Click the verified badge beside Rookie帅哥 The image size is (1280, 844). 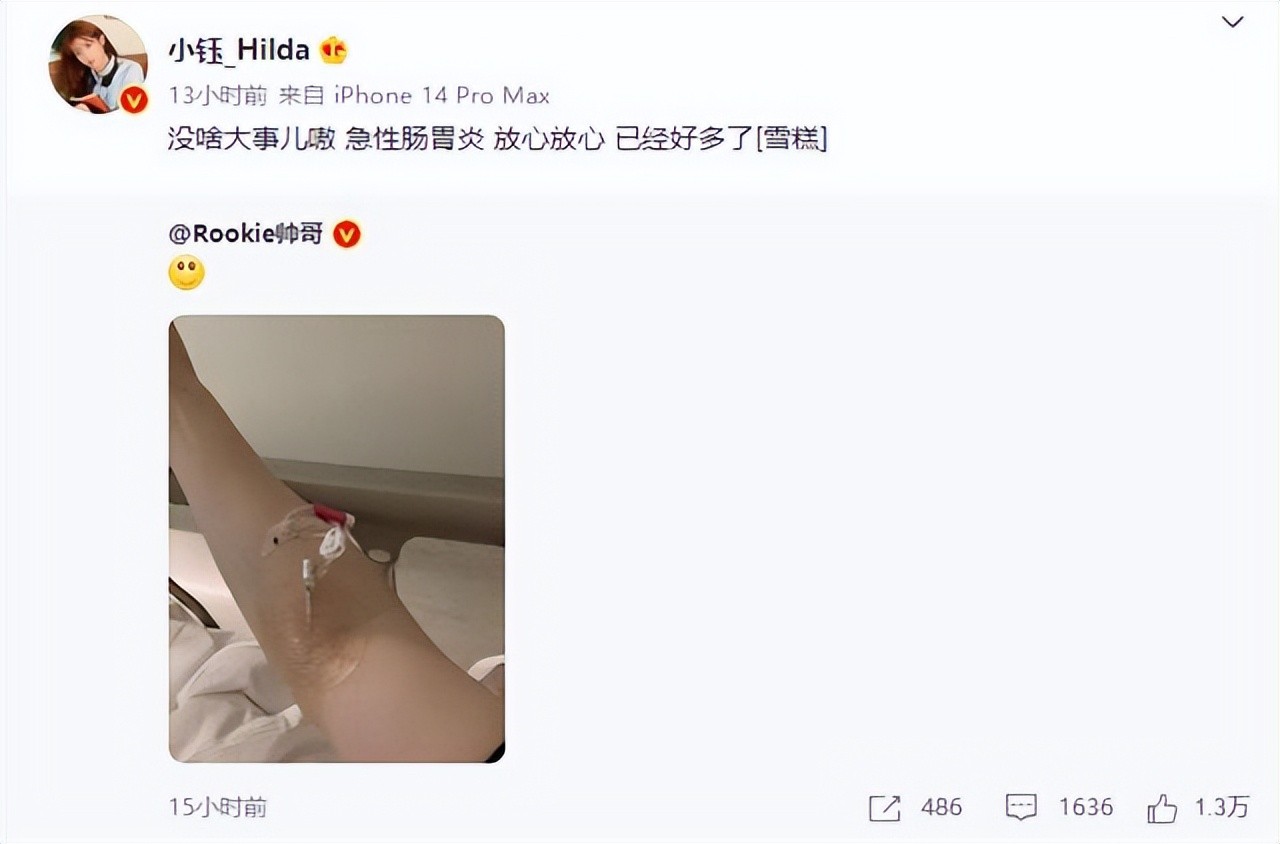click(x=347, y=234)
